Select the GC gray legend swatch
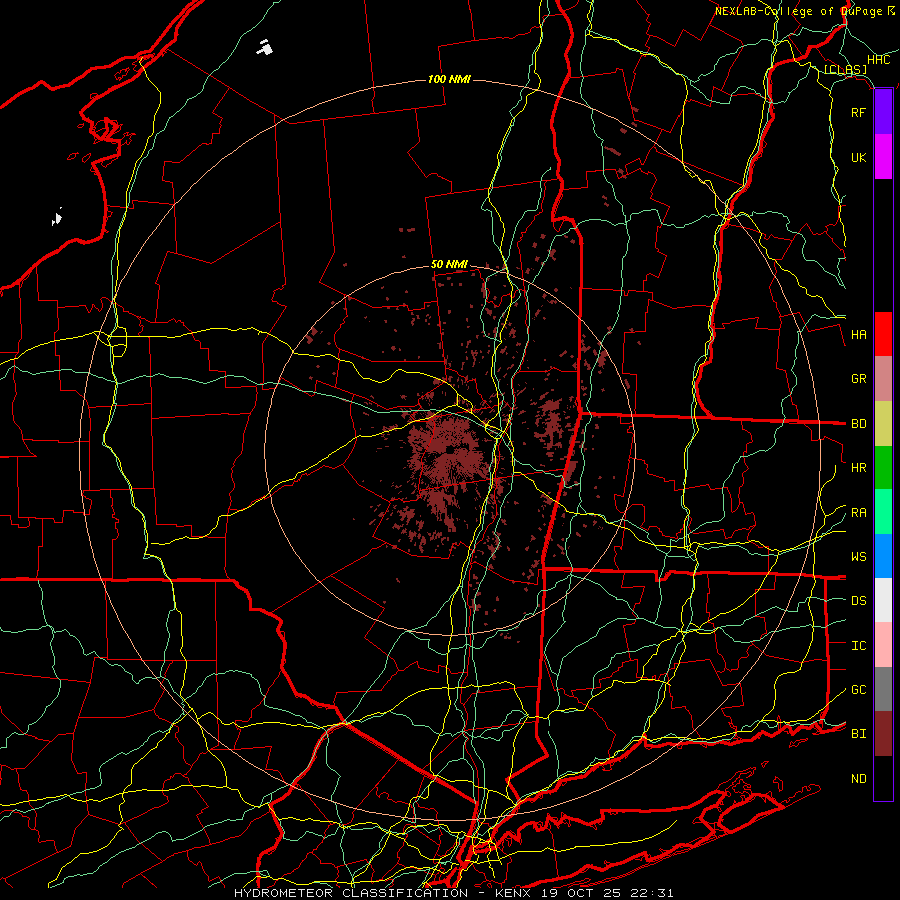Image resolution: width=900 pixels, height=900 pixels. click(883, 689)
